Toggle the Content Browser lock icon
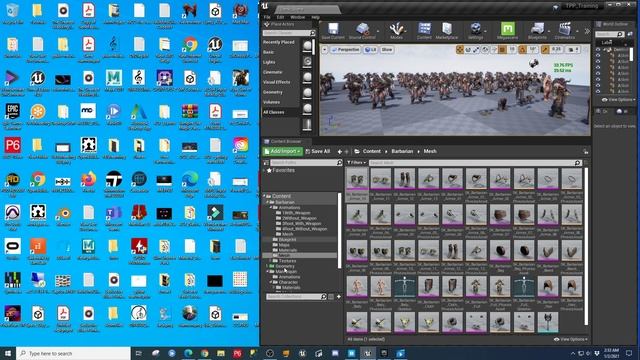This screenshot has width=640, height=360. (586, 151)
